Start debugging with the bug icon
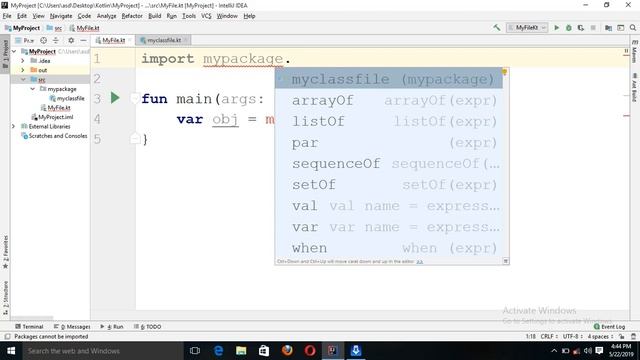 tap(569, 28)
